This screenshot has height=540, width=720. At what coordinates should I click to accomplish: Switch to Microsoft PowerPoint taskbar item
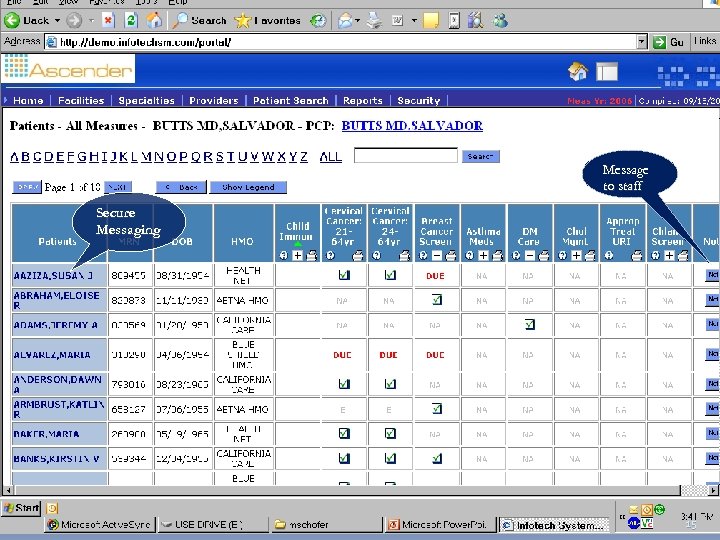coord(441,524)
